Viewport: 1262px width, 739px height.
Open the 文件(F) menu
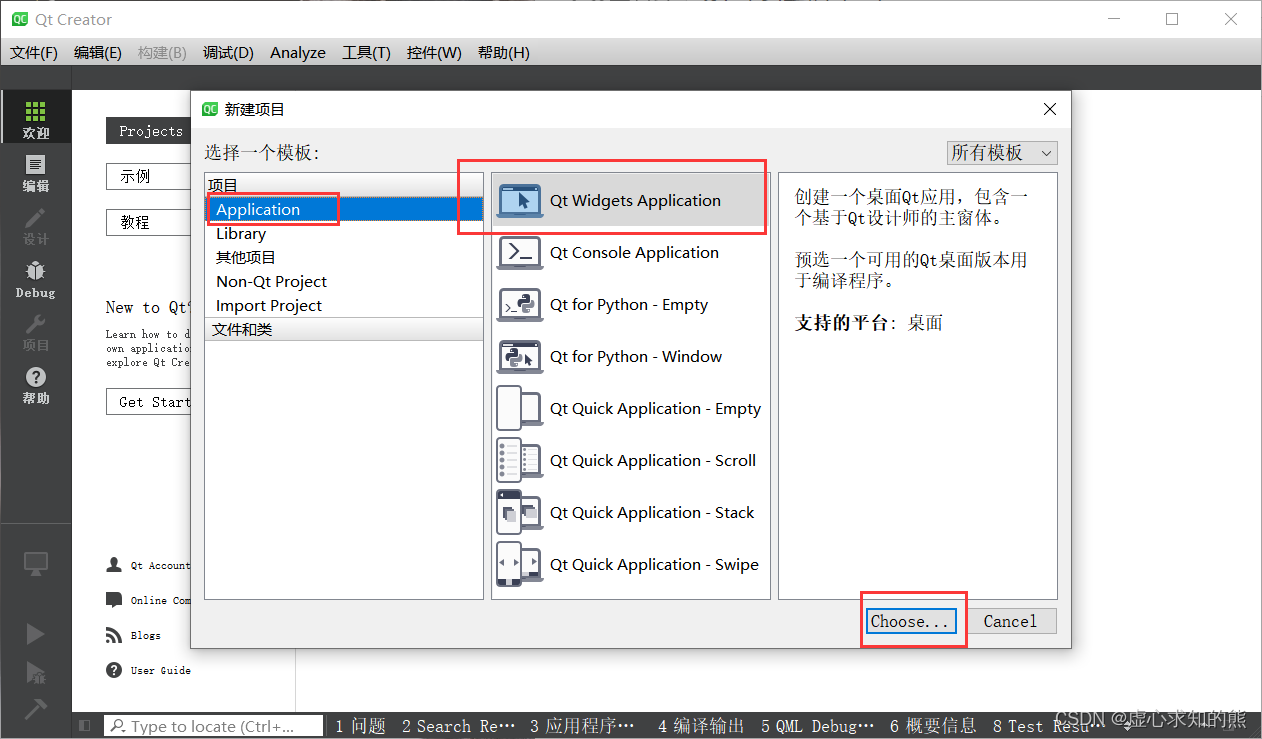click(x=34, y=52)
